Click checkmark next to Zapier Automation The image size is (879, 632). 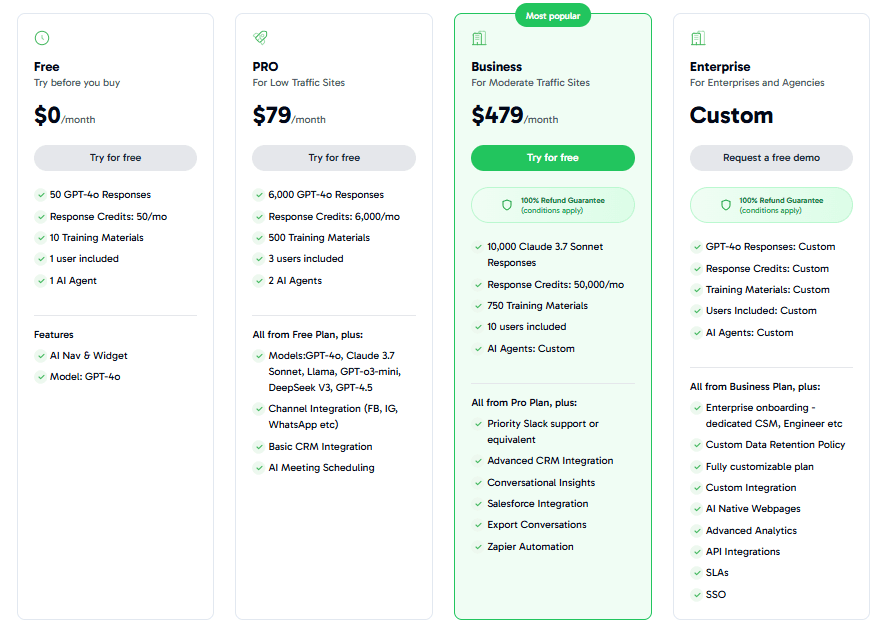pos(477,547)
